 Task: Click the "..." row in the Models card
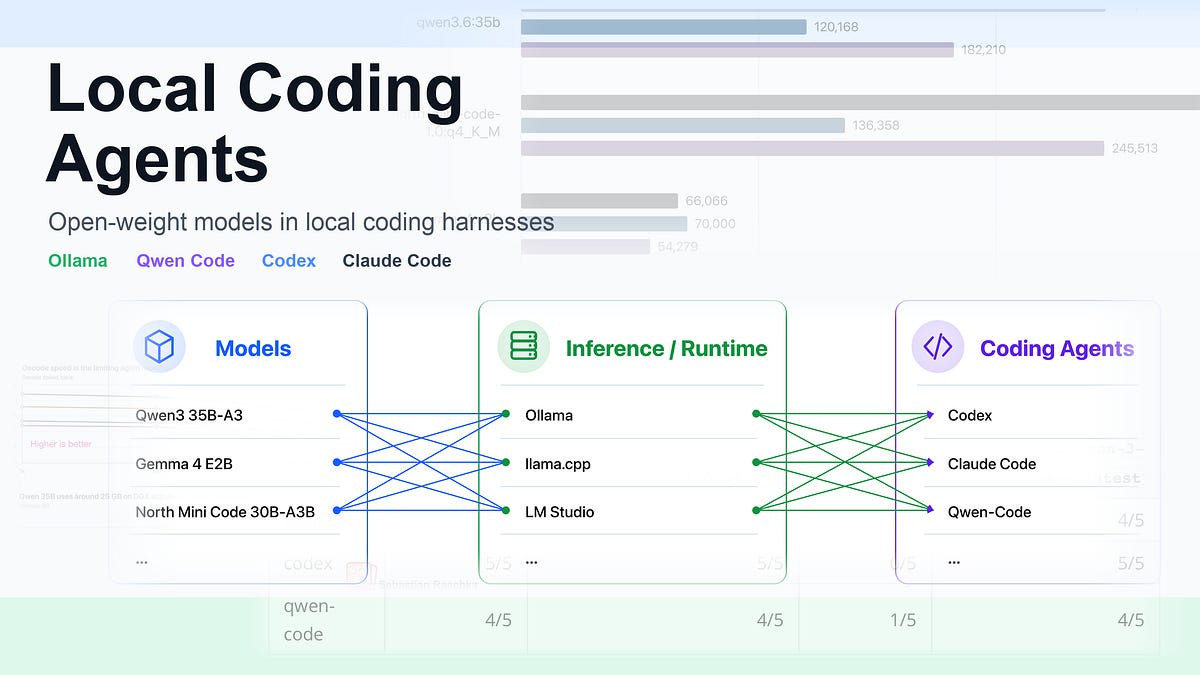[141, 562]
